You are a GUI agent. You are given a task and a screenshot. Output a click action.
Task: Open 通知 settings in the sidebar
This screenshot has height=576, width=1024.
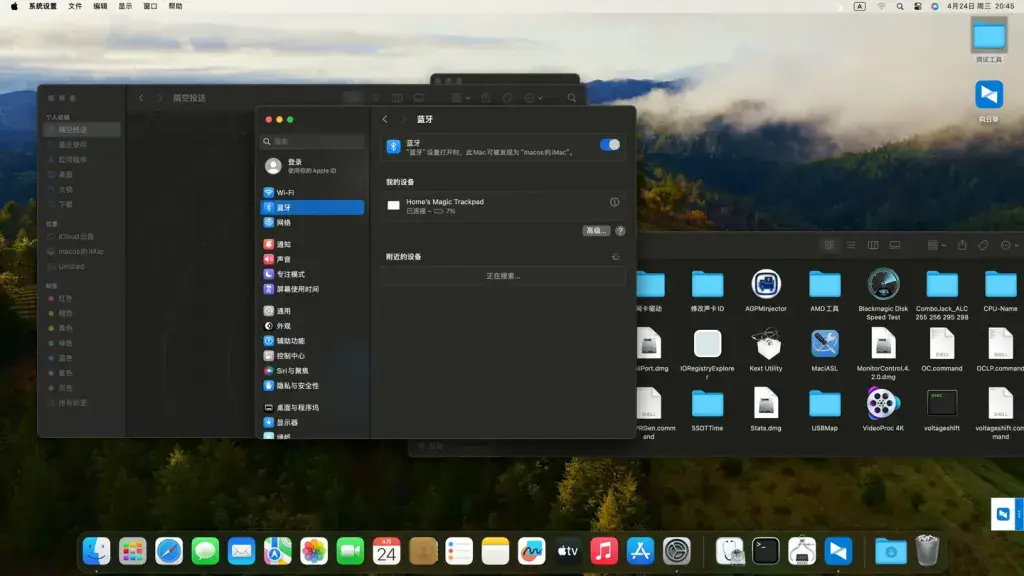(313, 244)
